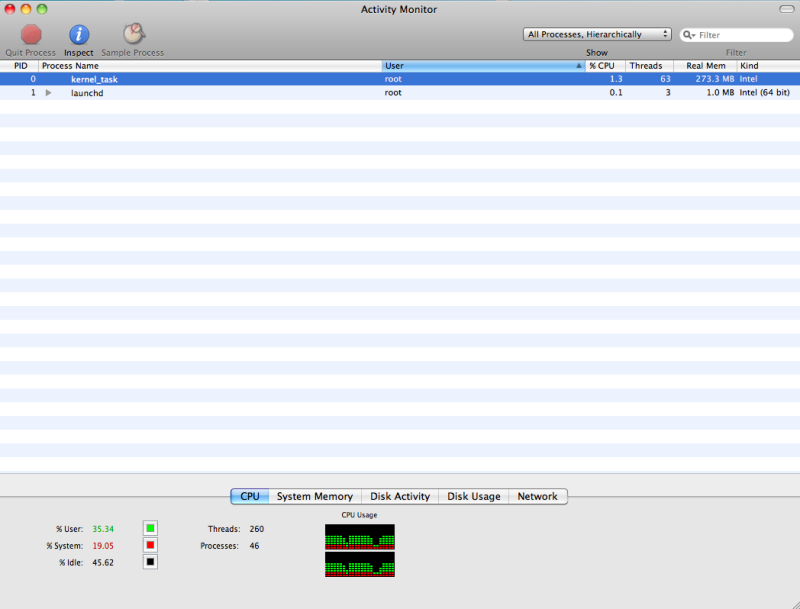
Task: Open the Disk Usage tab
Action: pyautogui.click(x=473, y=496)
